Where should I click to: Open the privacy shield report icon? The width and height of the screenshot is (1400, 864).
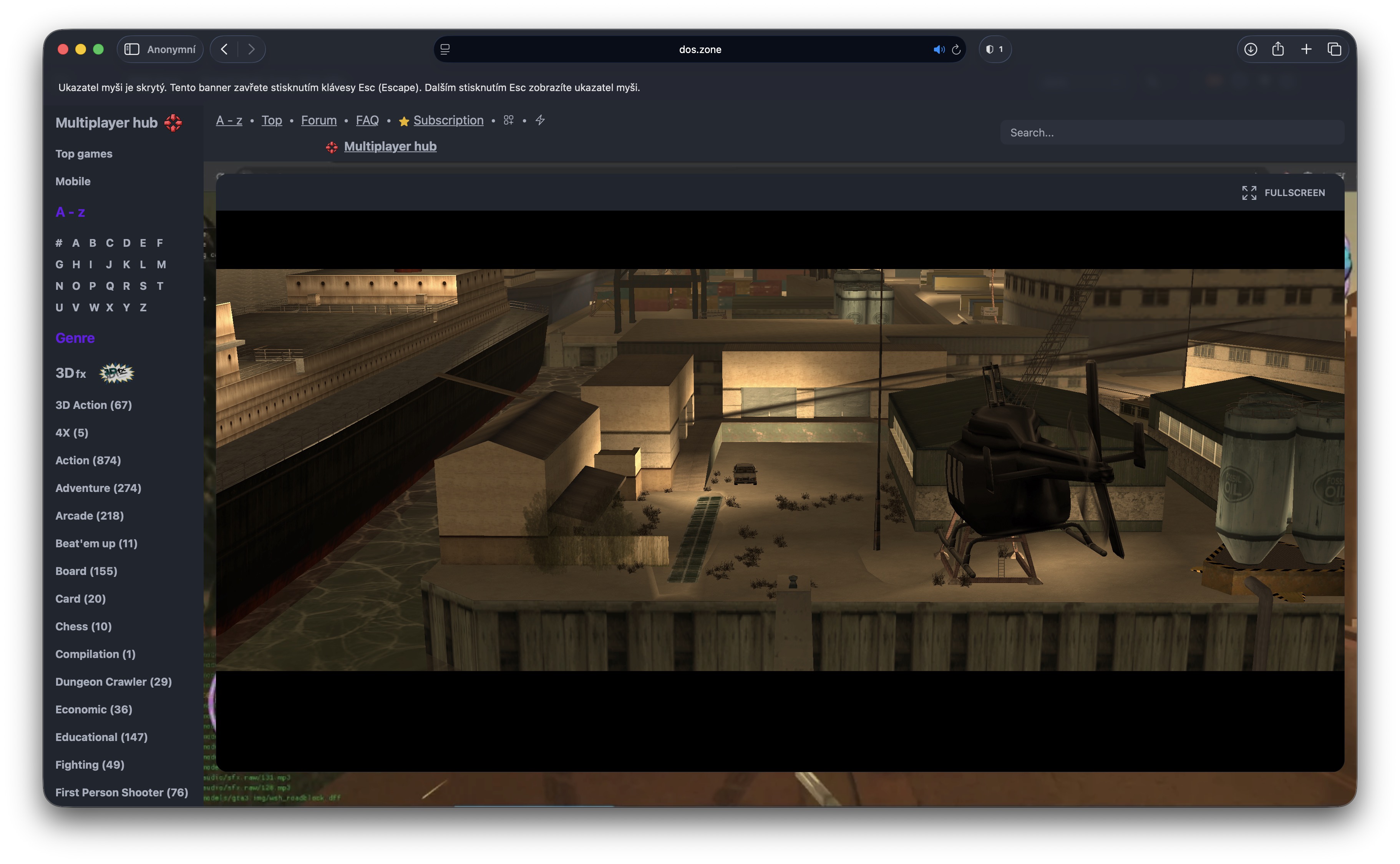tap(994, 49)
